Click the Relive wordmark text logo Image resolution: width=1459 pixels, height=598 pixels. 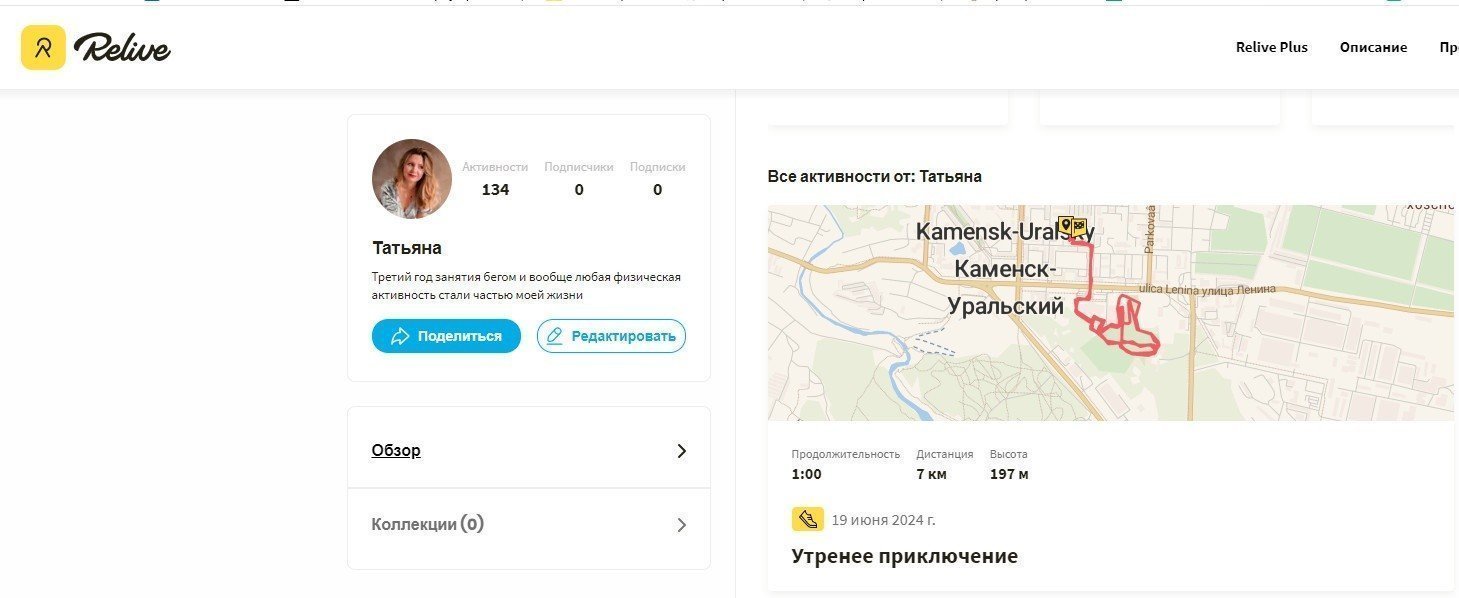point(122,47)
